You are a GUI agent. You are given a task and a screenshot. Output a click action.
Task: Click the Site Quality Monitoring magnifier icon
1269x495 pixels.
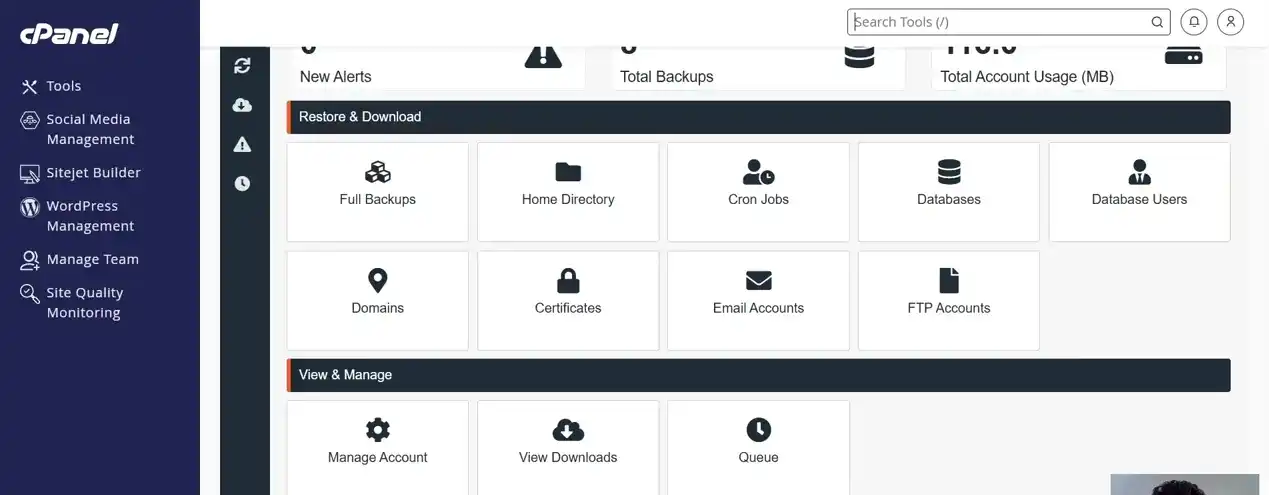point(29,293)
